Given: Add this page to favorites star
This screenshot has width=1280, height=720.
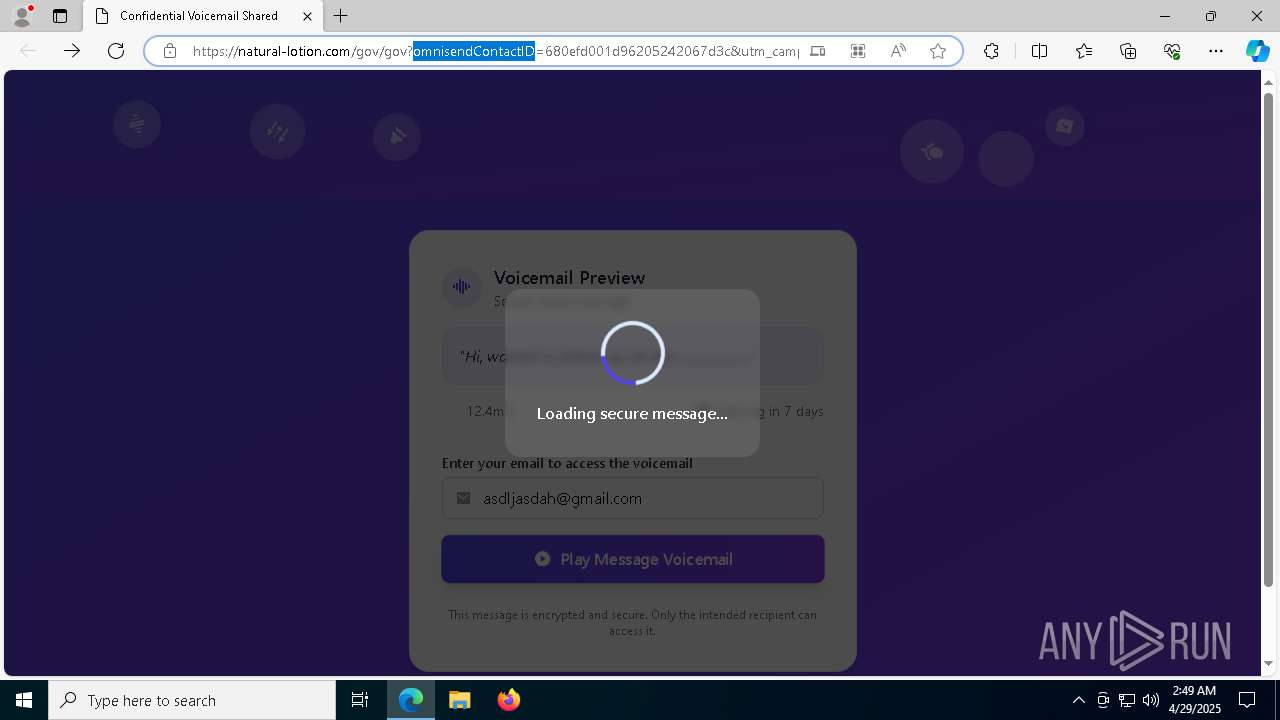Looking at the screenshot, I should 938,51.
